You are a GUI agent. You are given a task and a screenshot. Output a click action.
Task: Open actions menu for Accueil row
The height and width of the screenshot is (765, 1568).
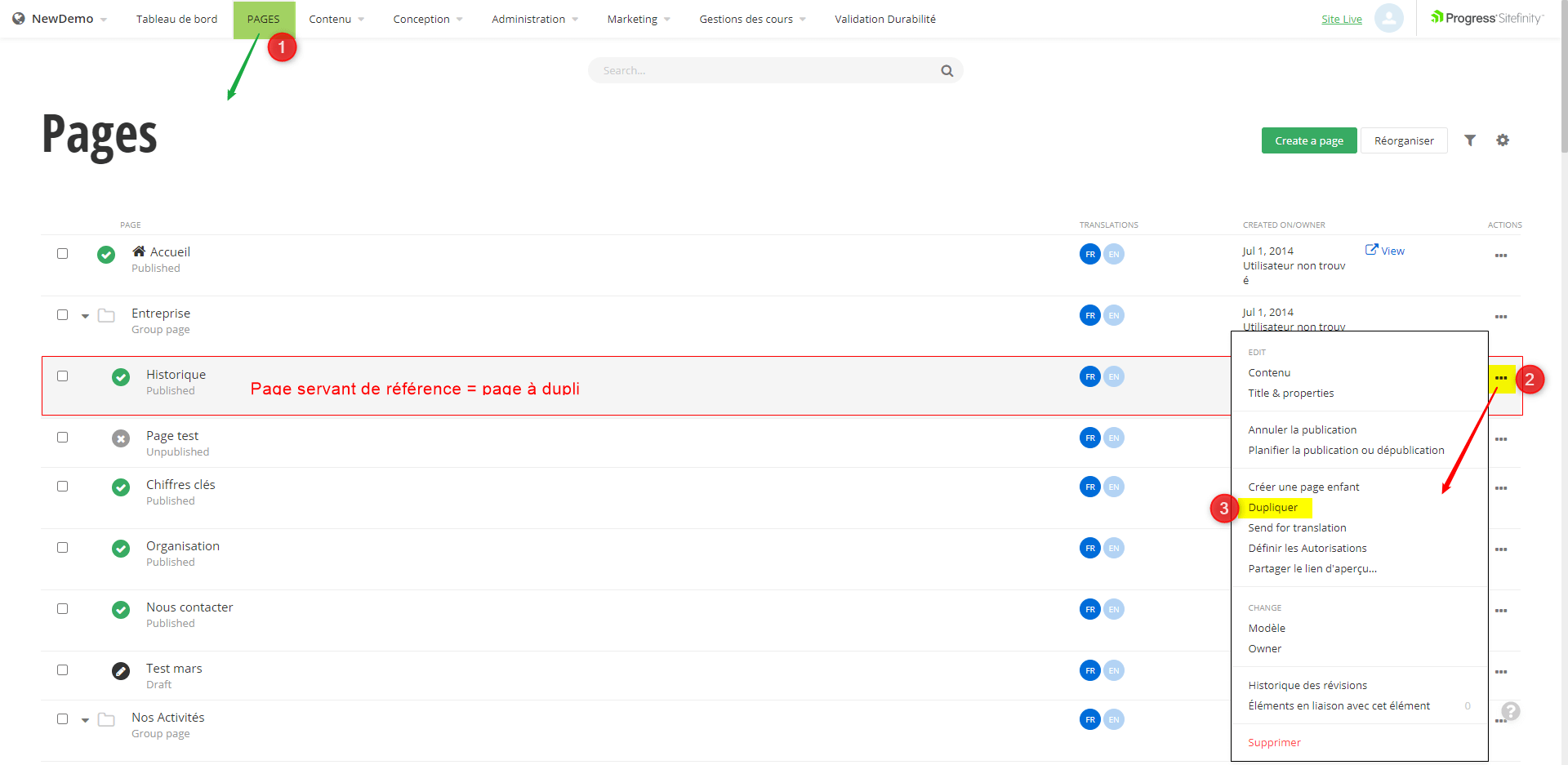1500,256
